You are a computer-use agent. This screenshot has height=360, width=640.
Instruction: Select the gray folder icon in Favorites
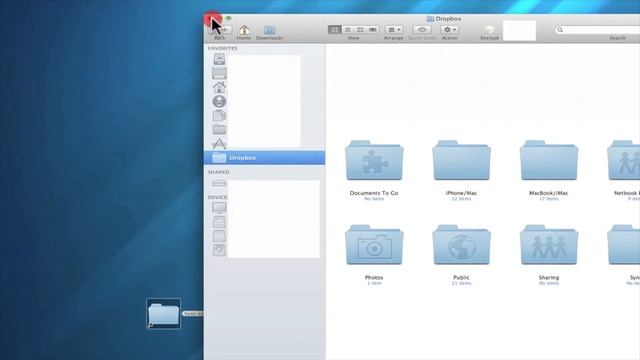pos(219,129)
